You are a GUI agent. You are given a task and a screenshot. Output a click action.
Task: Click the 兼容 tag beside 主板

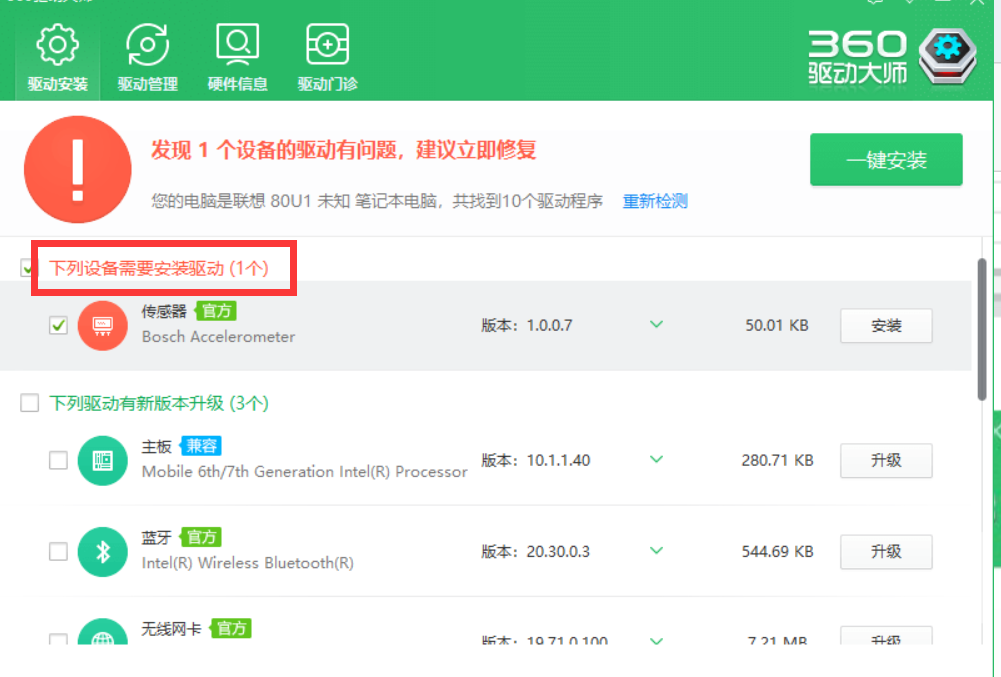[200, 446]
